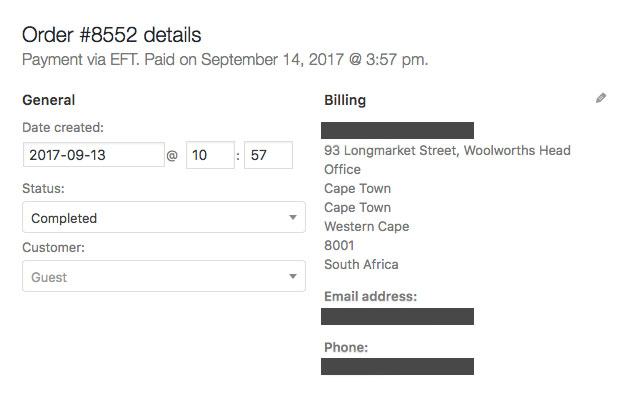Viewport: 624px width, 401px height.
Task: Click the pencil edit icon beside Billing
Action: (600, 98)
